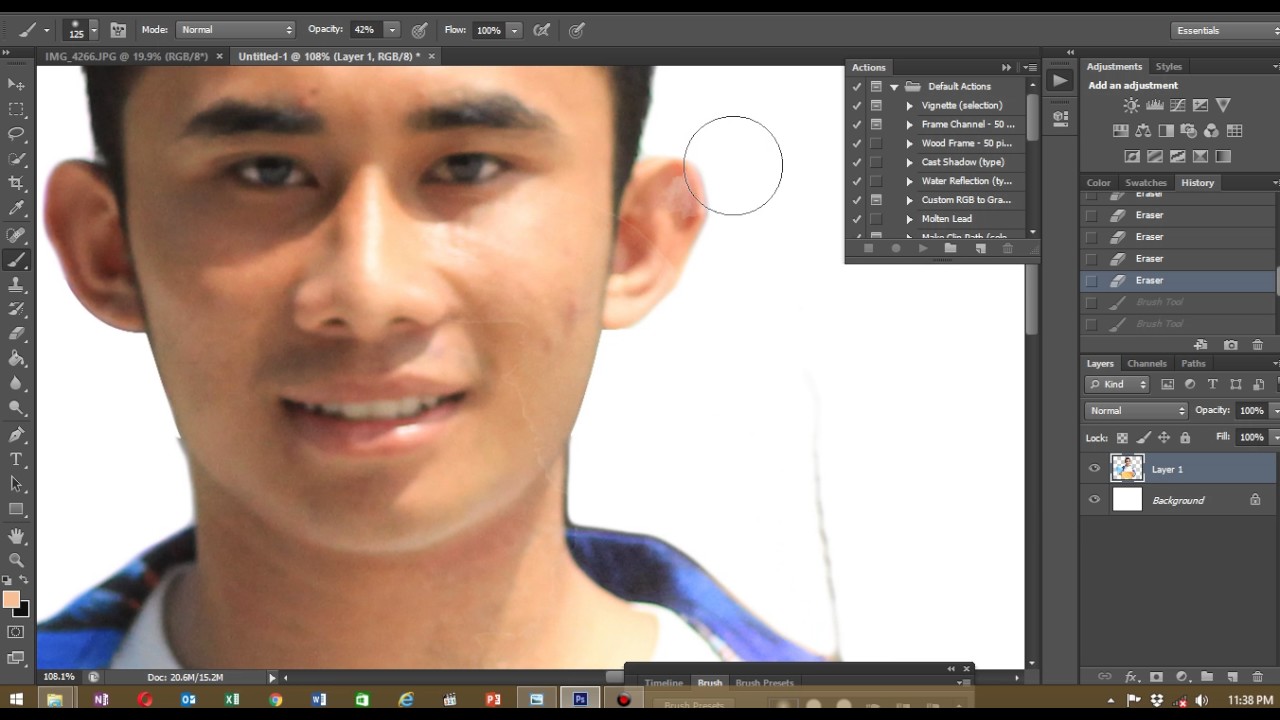Enable airbrush build-up effects
Viewport: 1280px width, 720px height.
point(541,30)
